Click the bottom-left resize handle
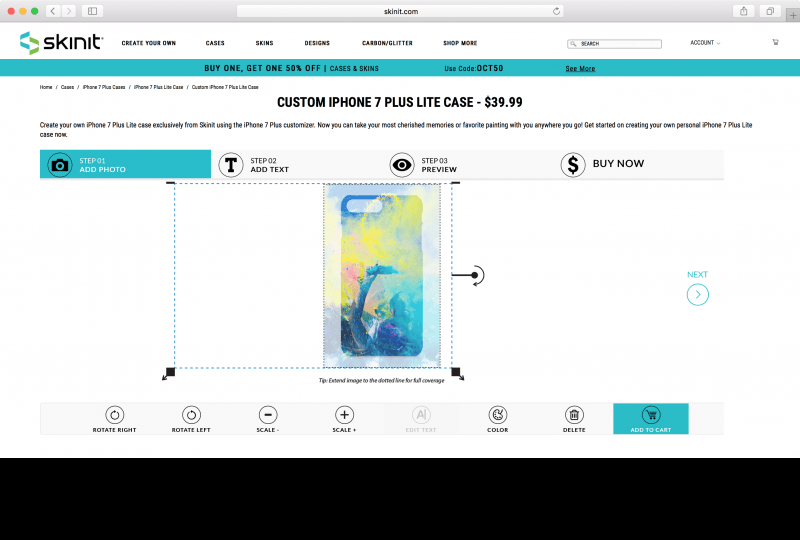The width and height of the screenshot is (800, 540). (169, 373)
